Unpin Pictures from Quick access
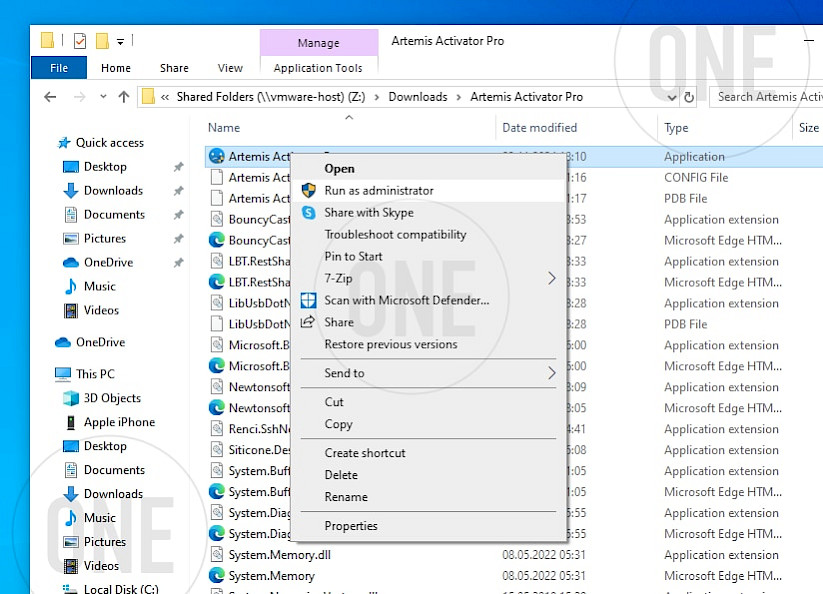 coord(178,239)
